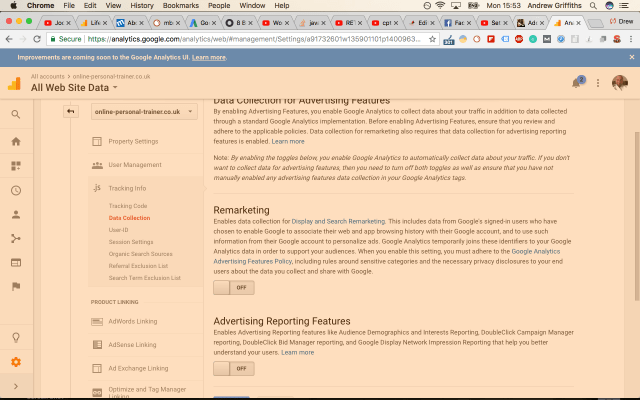Open the Audience person icon
640x400 pixels.
[15, 214]
